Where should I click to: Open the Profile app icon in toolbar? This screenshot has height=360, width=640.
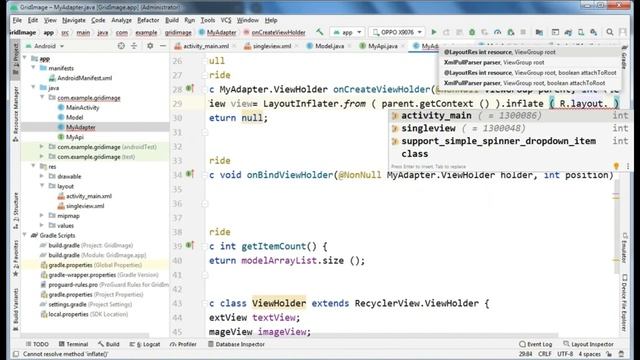pos(498,32)
